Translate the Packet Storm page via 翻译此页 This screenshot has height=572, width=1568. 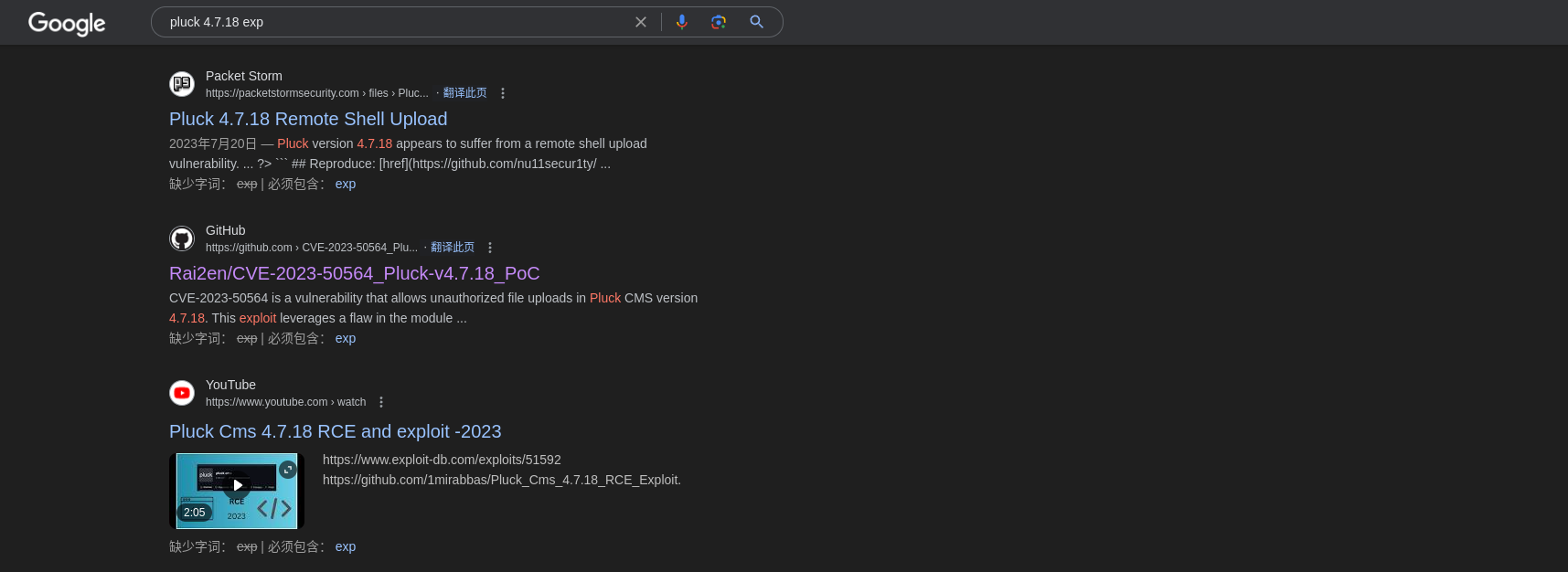tap(464, 93)
